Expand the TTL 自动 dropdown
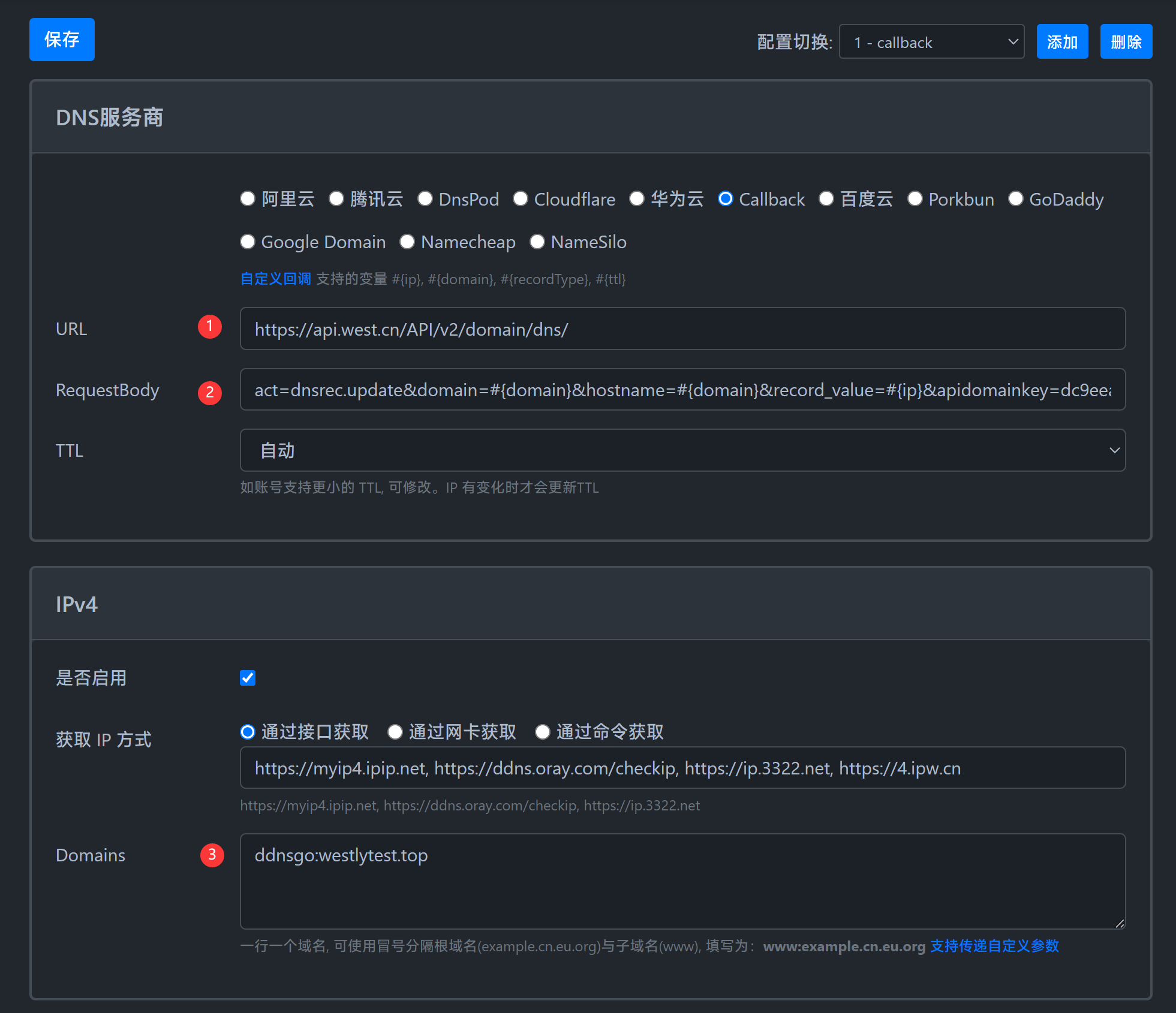Viewport: 1176px width, 1013px height. coord(682,451)
